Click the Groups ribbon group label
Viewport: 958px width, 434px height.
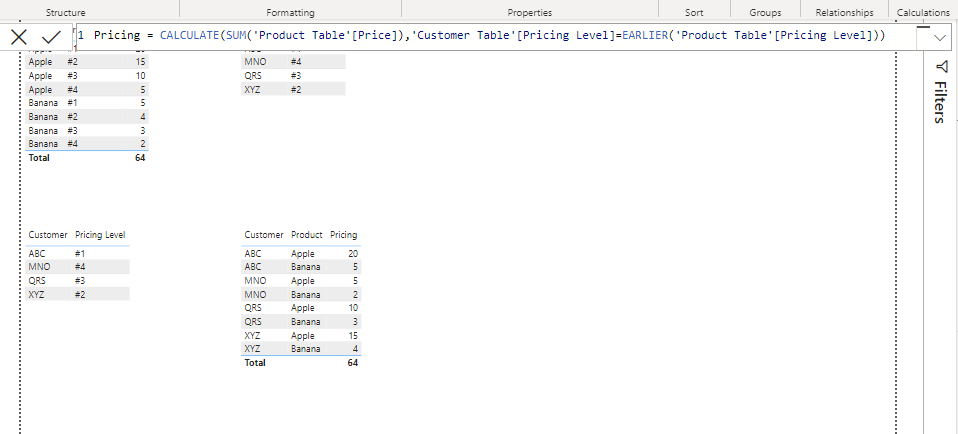tap(766, 12)
